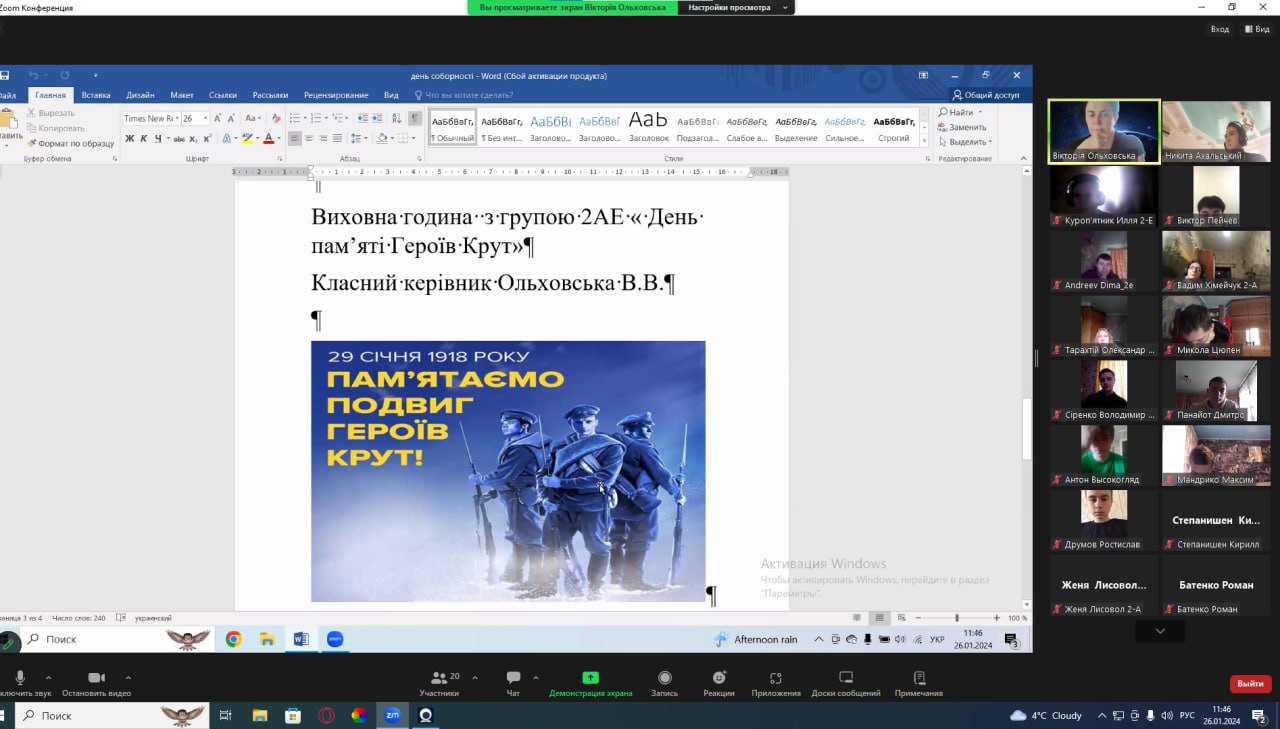Center the paragraph text
Screen dimensions: 1280x729
point(309,138)
